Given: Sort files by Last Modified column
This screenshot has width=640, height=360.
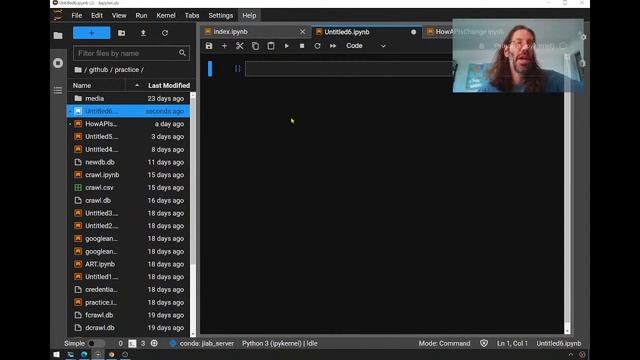Looking at the screenshot, I should coord(169,85).
